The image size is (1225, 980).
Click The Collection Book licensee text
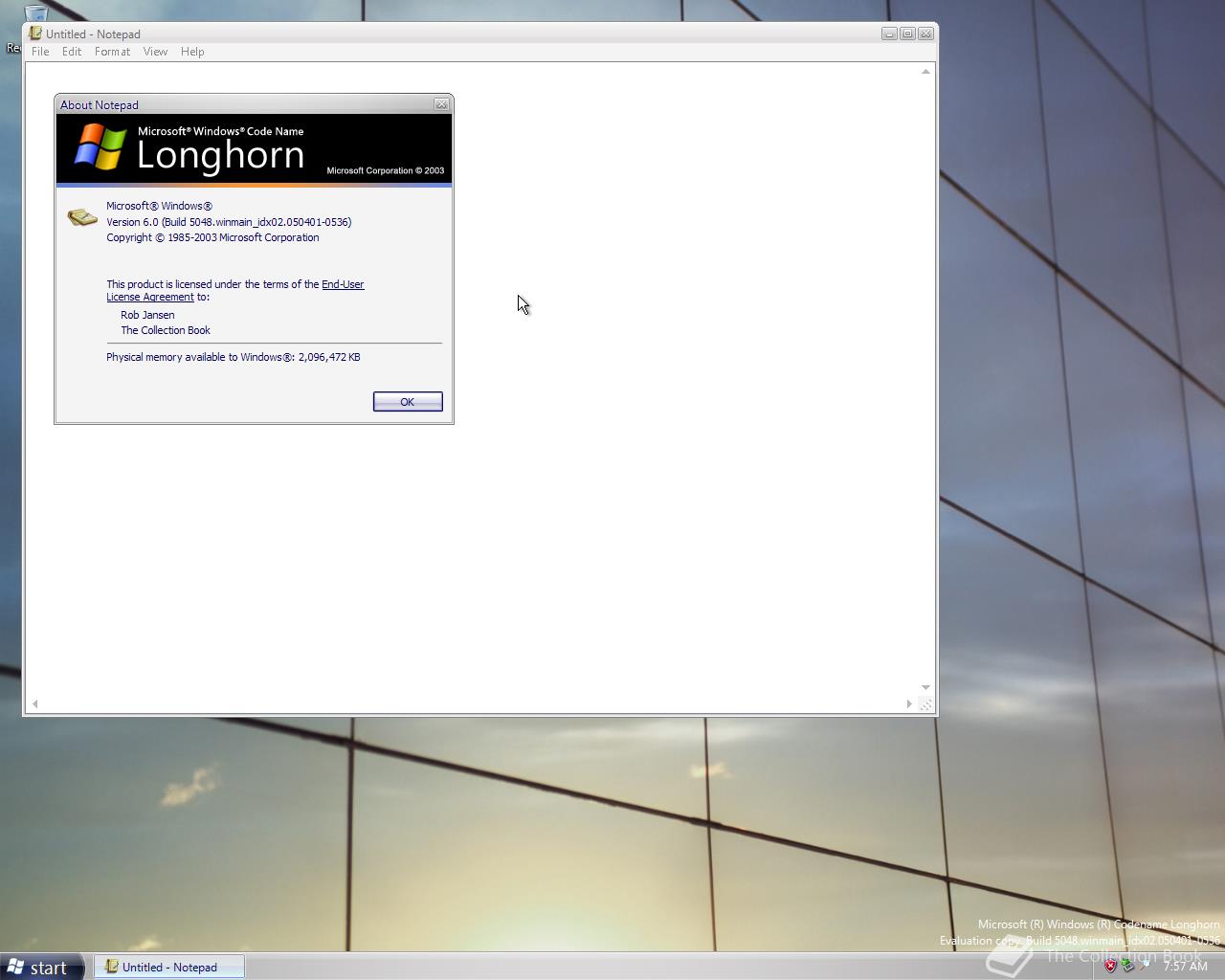[166, 330]
